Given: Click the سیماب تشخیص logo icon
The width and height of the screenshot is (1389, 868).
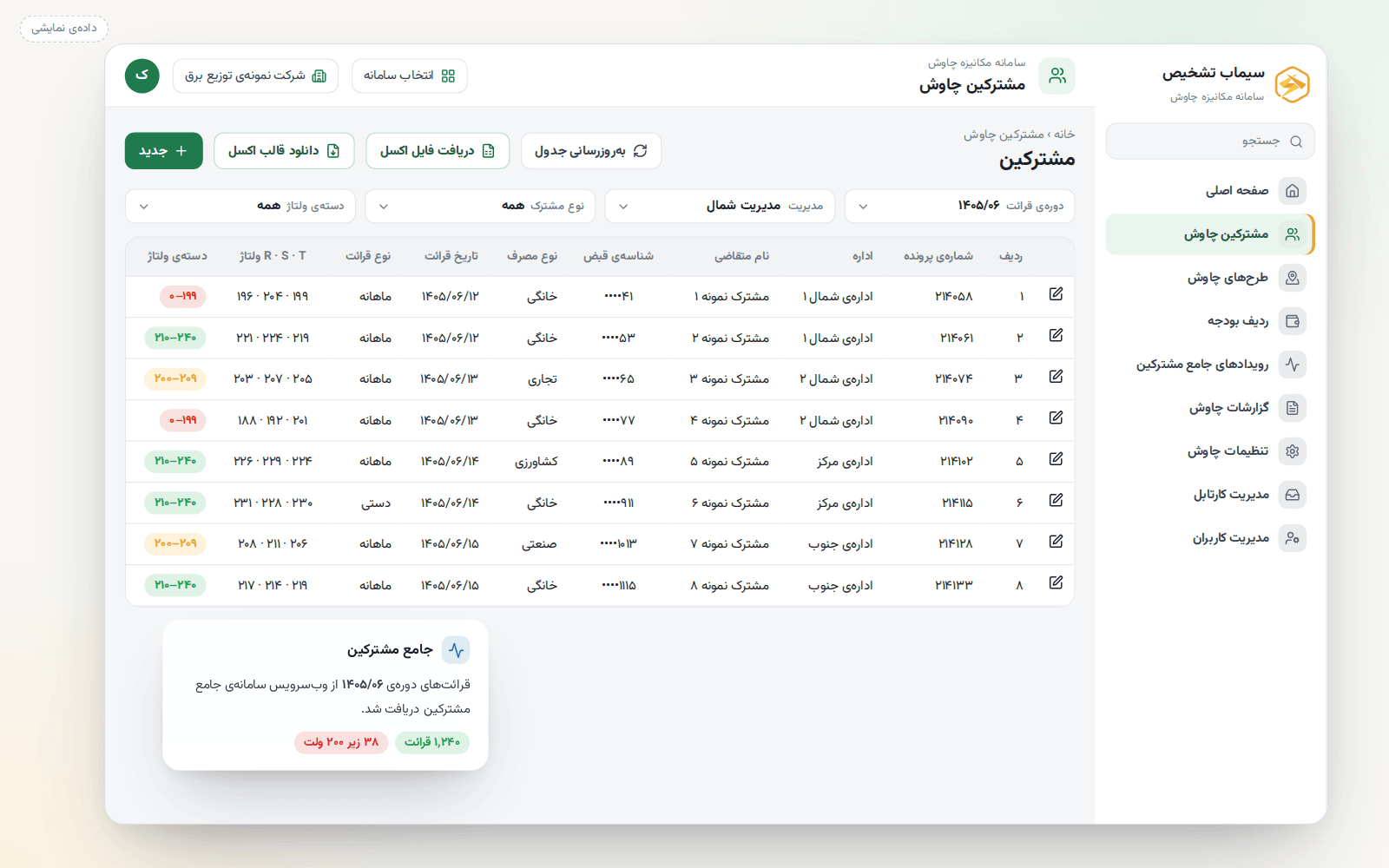Looking at the screenshot, I should tap(1292, 84).
